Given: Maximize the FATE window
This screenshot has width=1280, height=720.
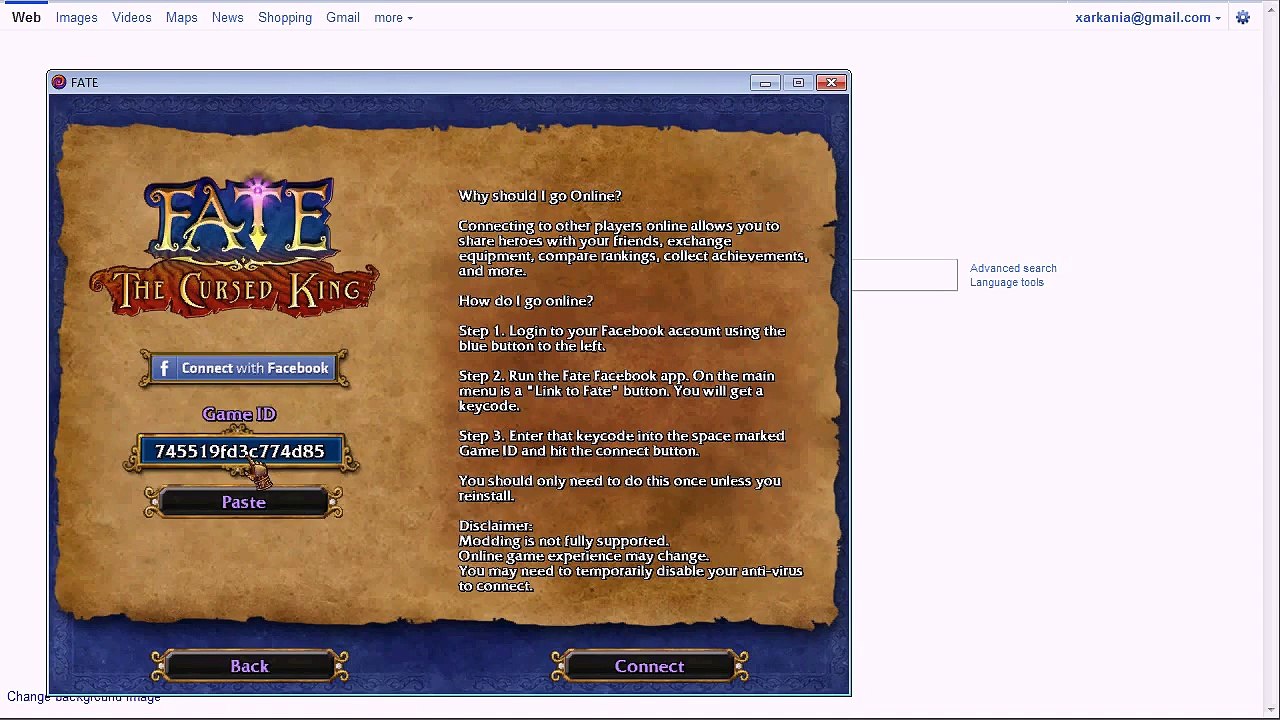Looking at the screenshot, I should click(798, 82).
